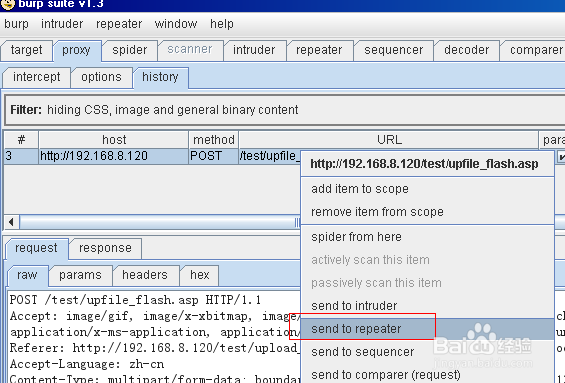565x383 pixels.
Task: Sort by the # column header
Action: pyautogui.click(x=21, y=140)
